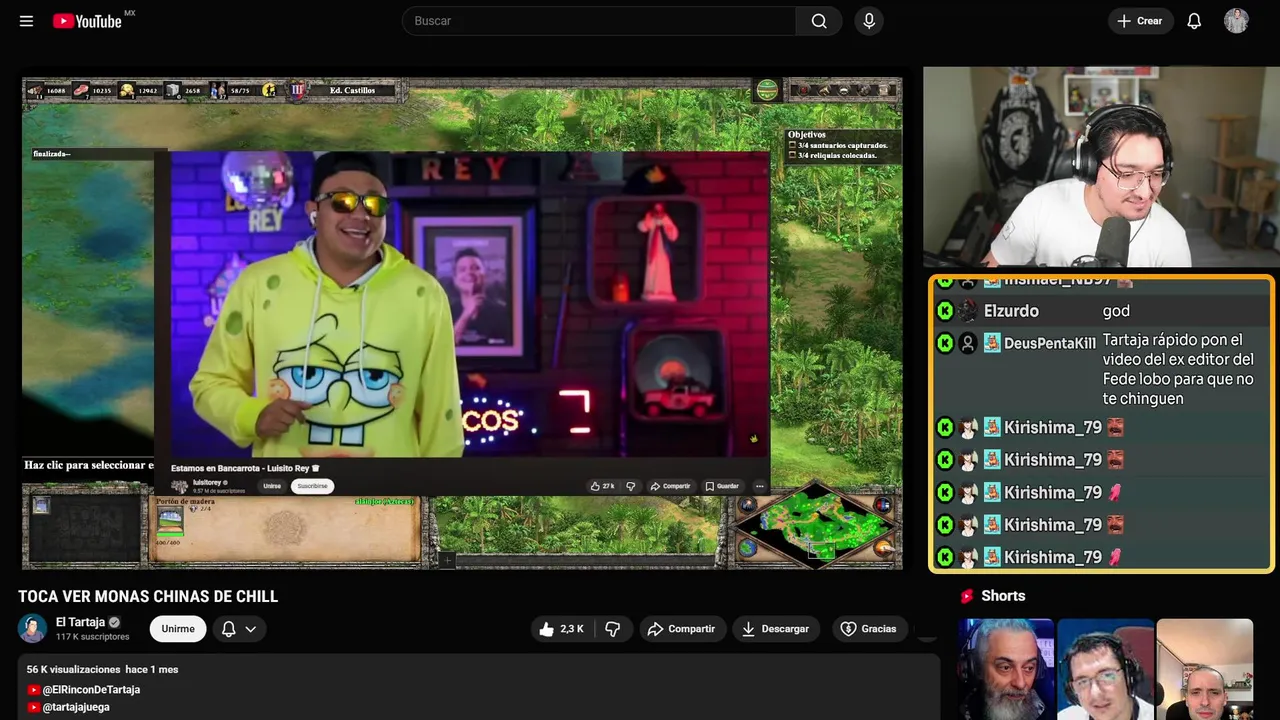Open the third Short thumbnail
Screen dimensions: 1280x720
click(1204, 669)
